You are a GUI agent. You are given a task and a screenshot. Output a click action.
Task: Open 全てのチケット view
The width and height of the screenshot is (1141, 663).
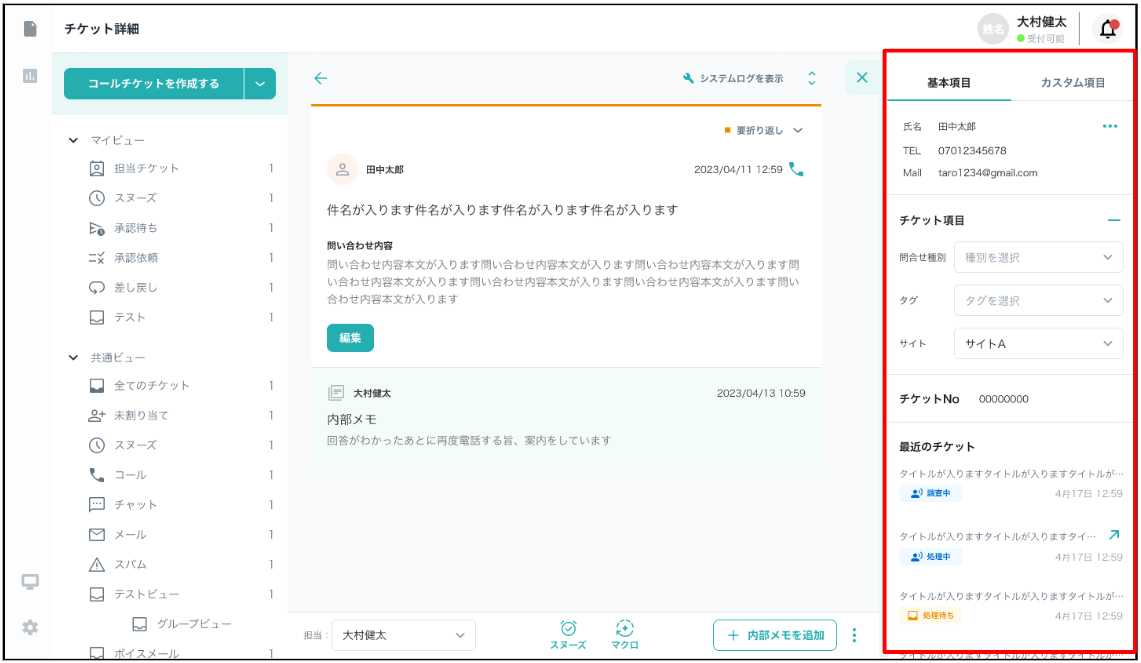click(x=180, y=386)
